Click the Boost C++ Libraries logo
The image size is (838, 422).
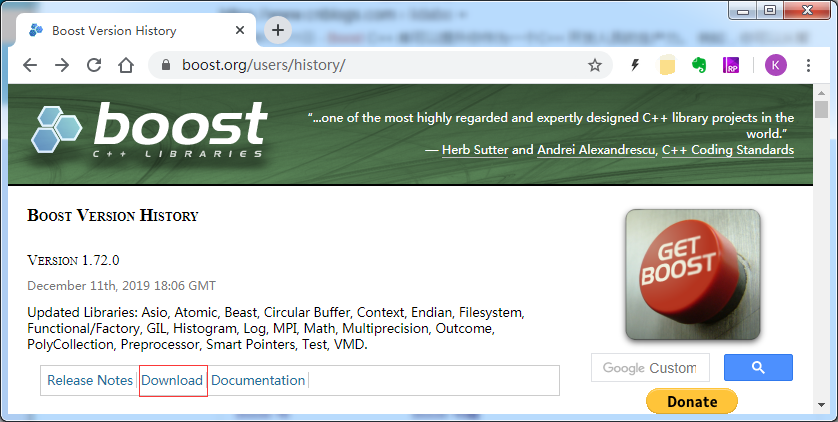(149, 131)
